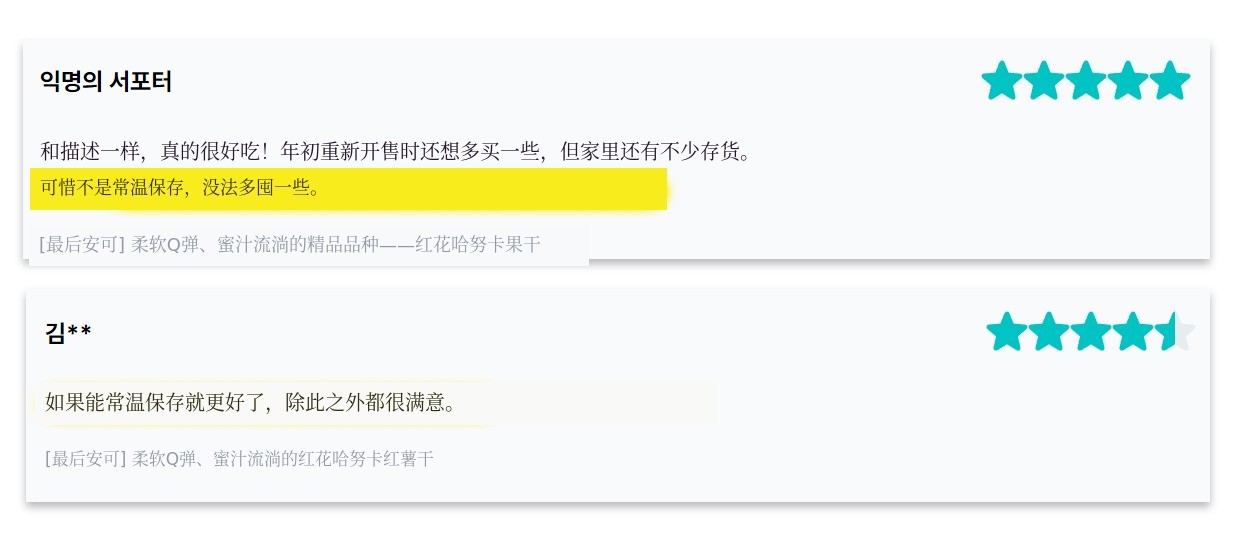Click the [最后安可] tag under 익명의 서포터's review
The height and width of the screenshot is (546, 1233).
tap(82, 245)
